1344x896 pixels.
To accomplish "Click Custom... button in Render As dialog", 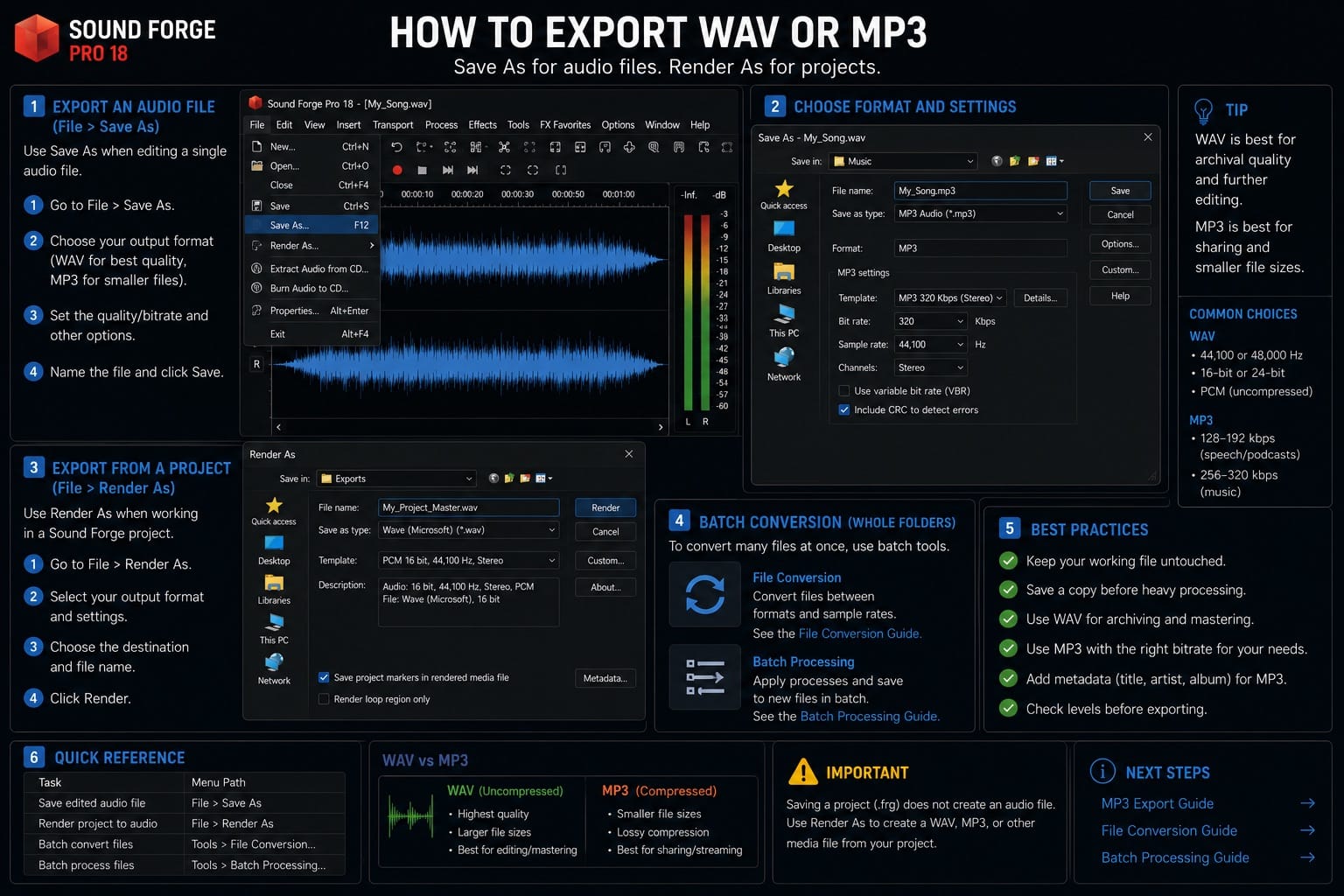I will [x=605, y=560].
